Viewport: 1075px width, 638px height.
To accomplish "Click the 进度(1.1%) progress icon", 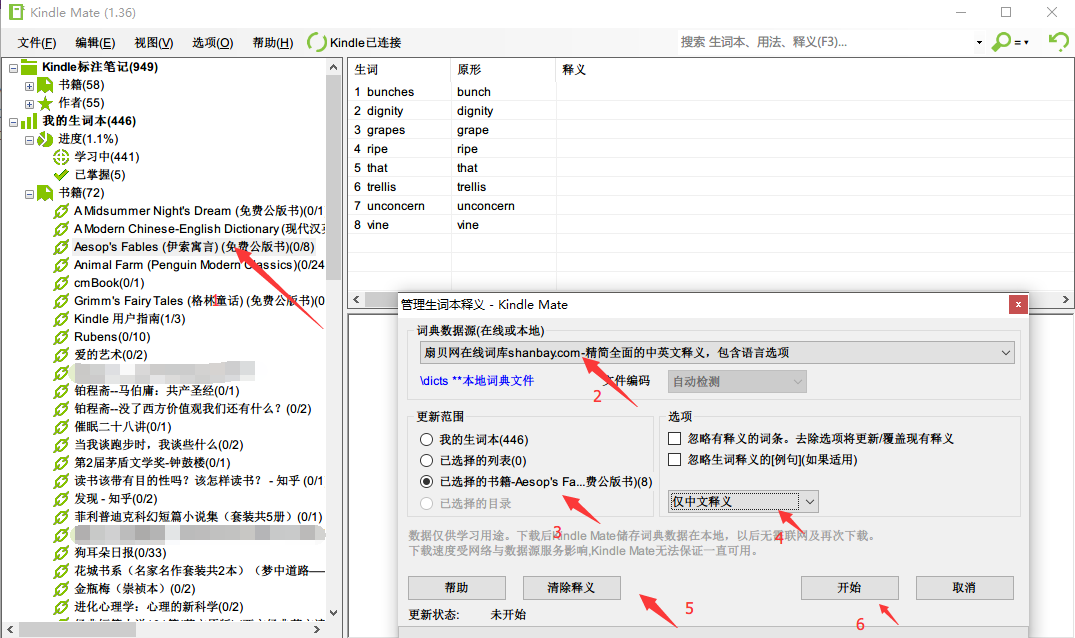I will point(46,139).
